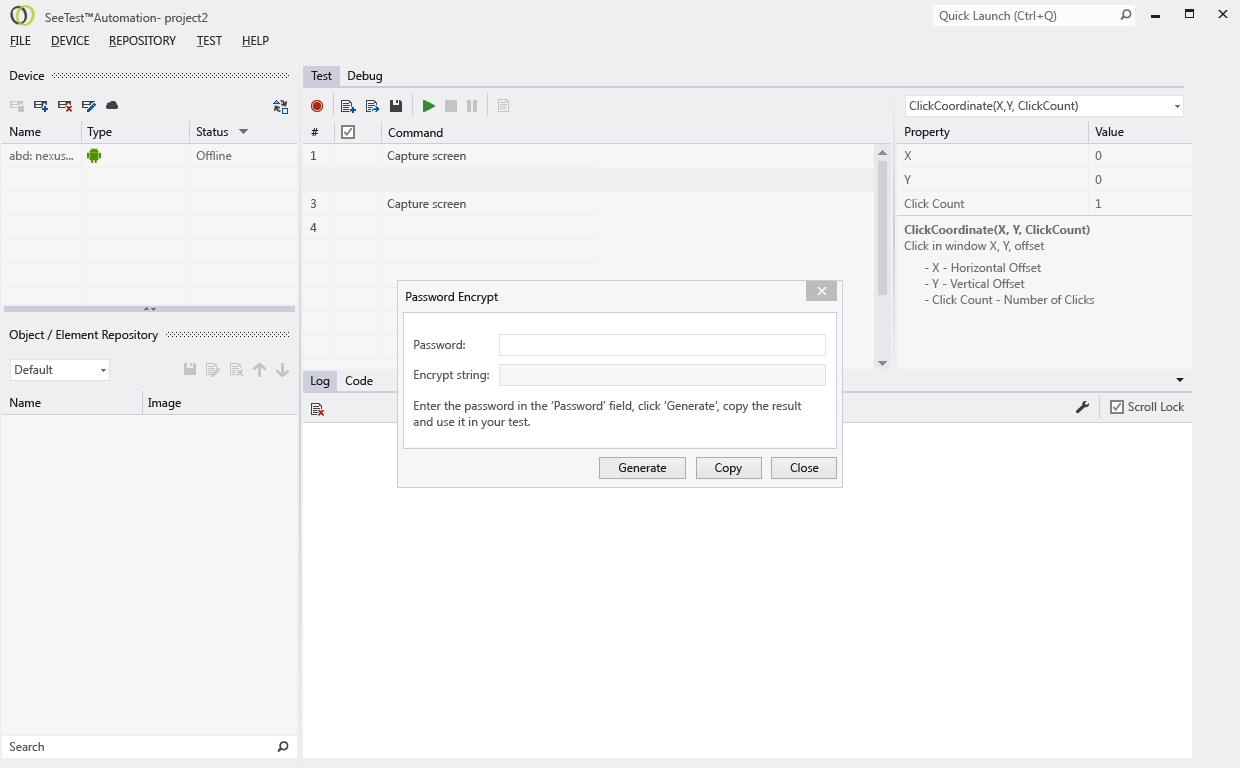Click the X property value cell
The height and width of the screenshot is (768, 1240).
[1140, 156]
